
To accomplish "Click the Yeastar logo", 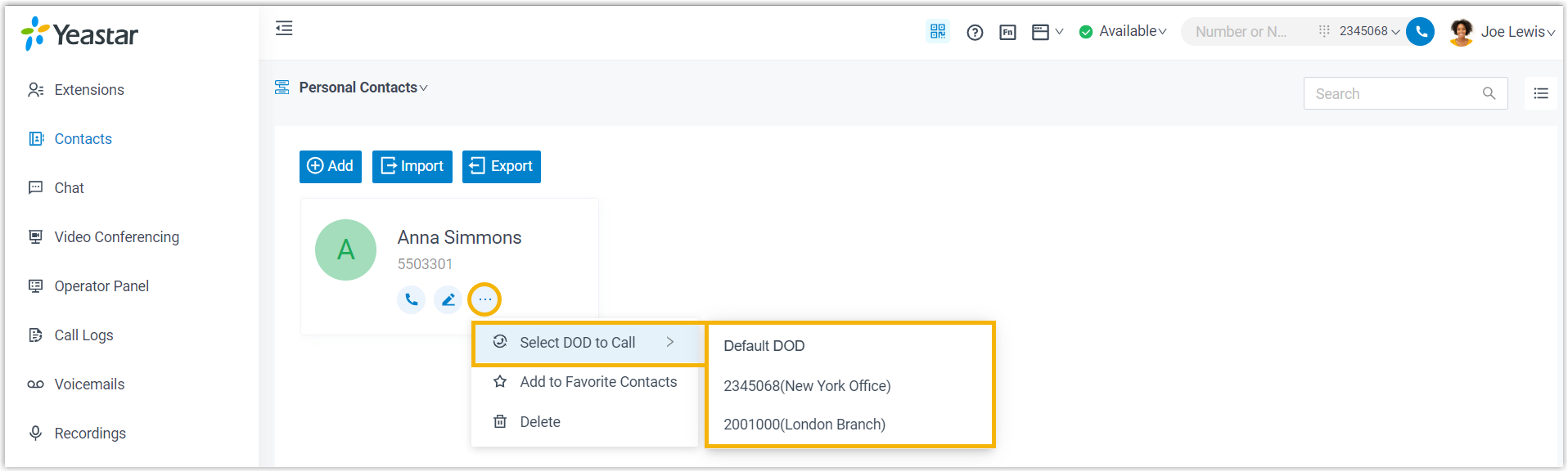I will coord(79,34).
